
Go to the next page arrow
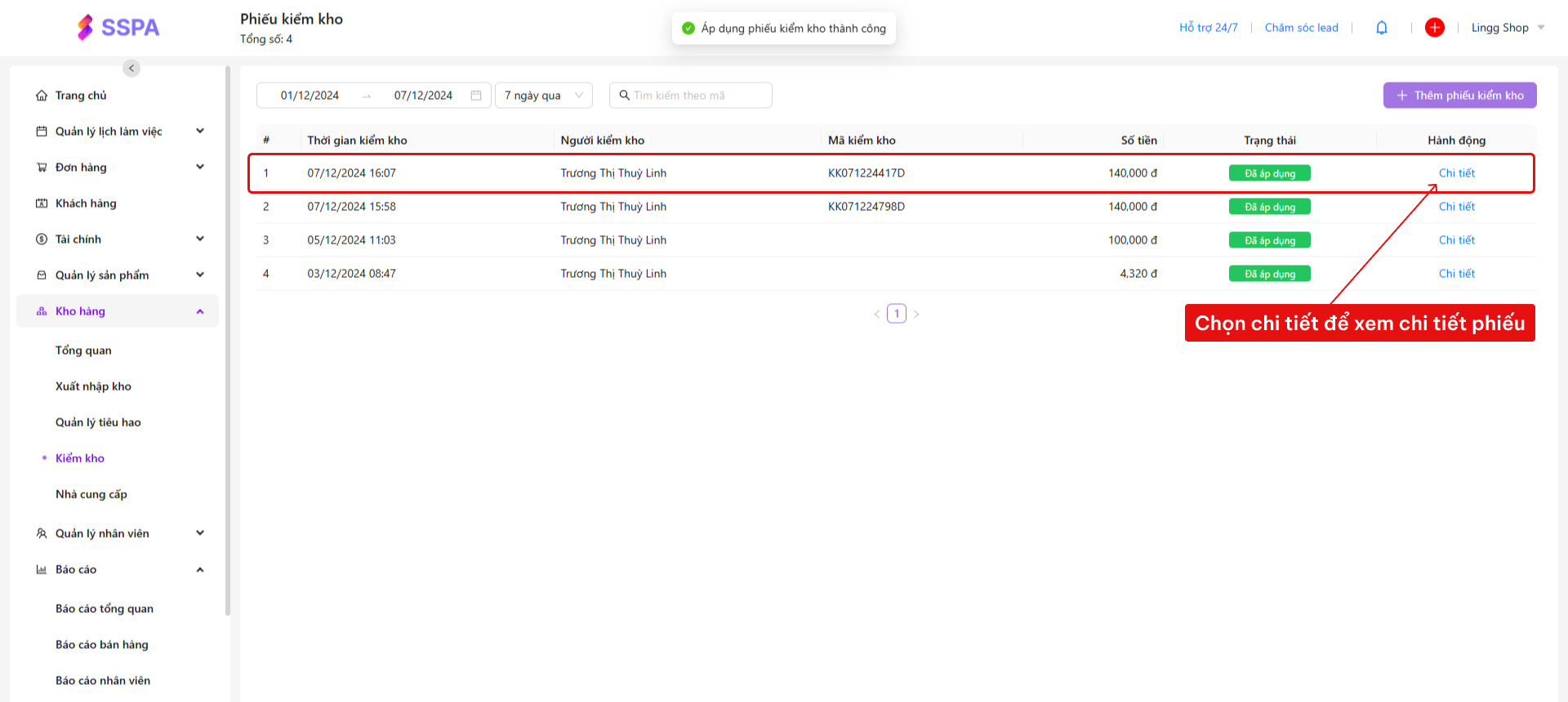pyautogui.click(x=916, y=314)
